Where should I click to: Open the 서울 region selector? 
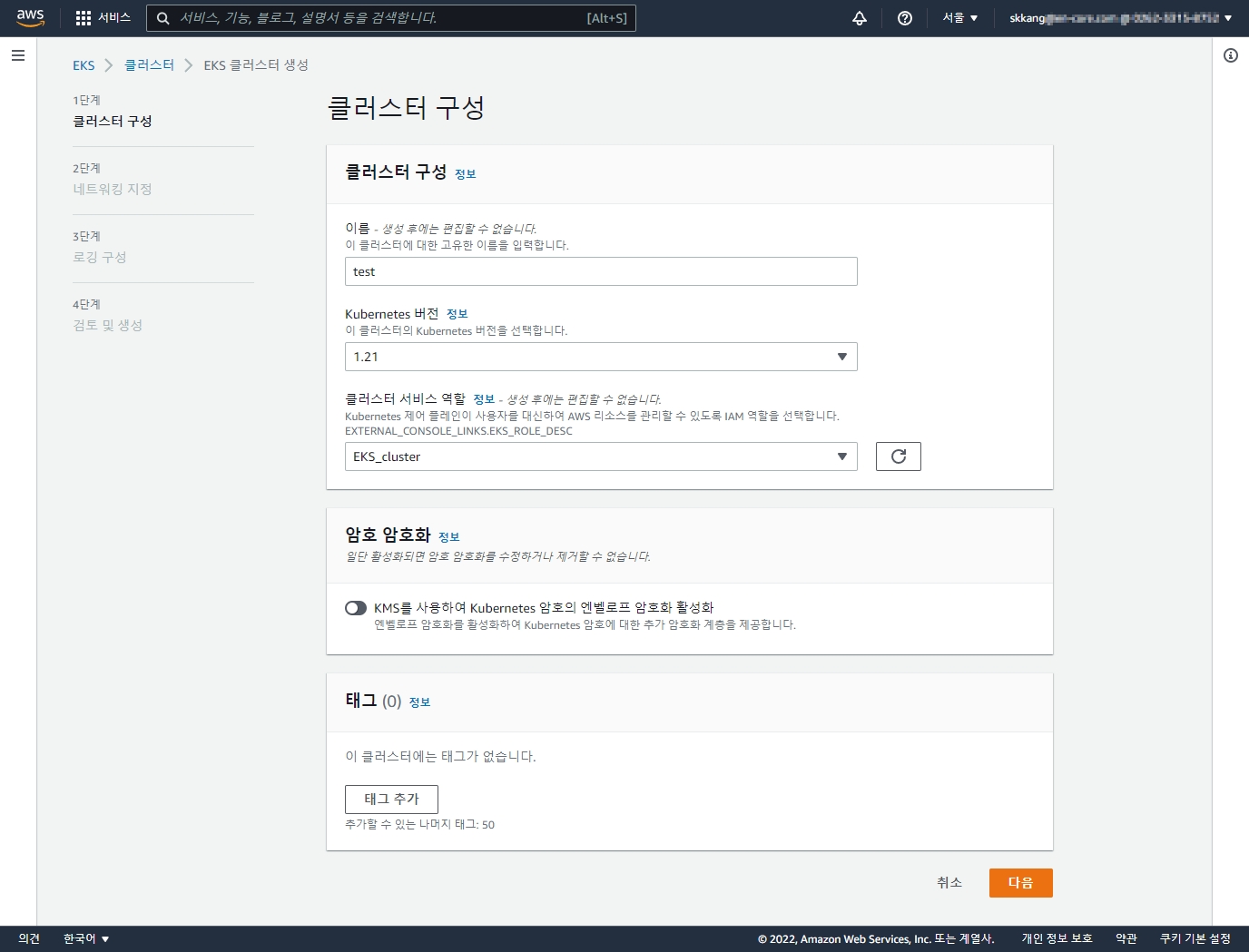point(960,18)
